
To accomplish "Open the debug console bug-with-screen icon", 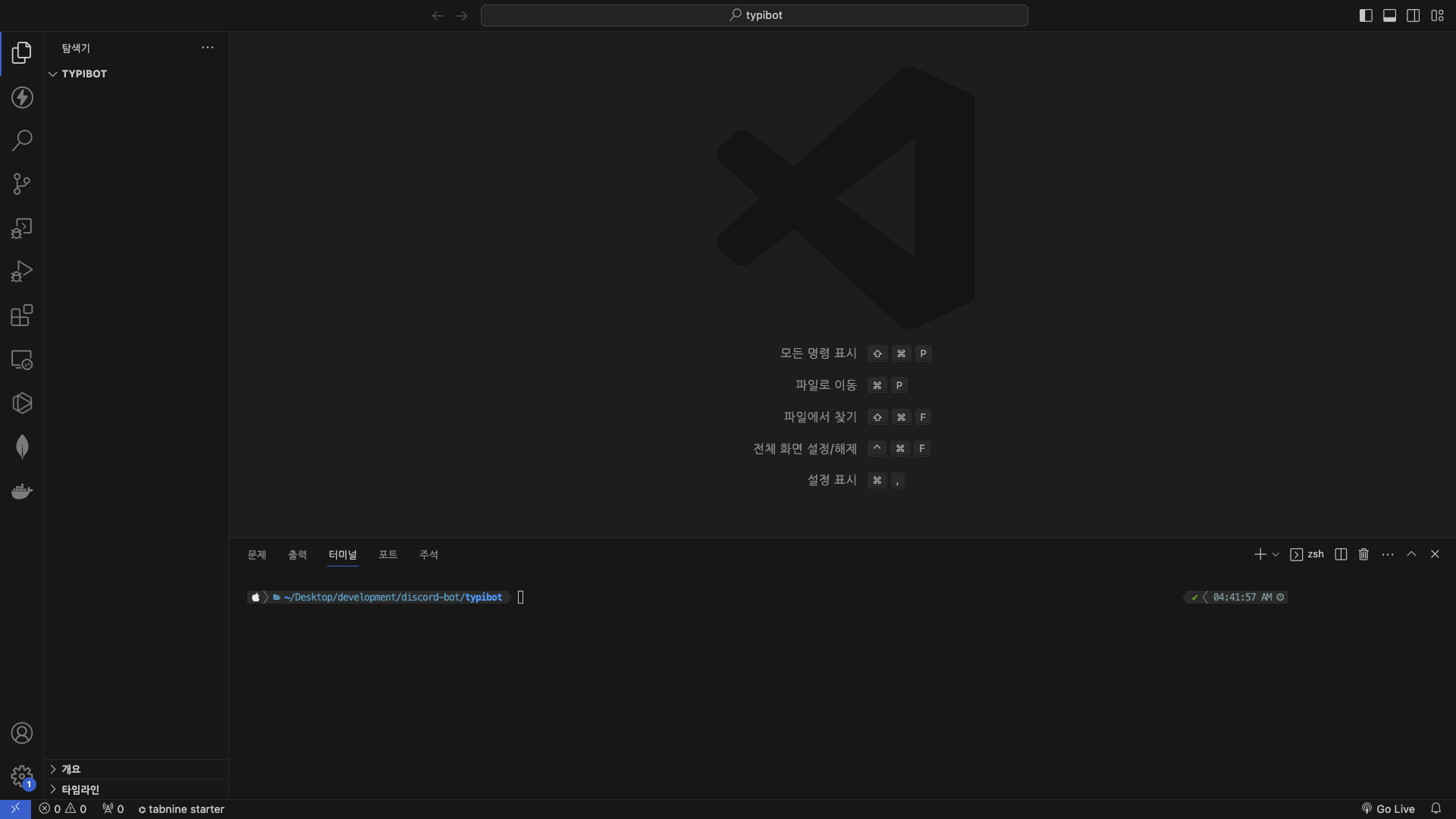I will [x=22, y=228].
